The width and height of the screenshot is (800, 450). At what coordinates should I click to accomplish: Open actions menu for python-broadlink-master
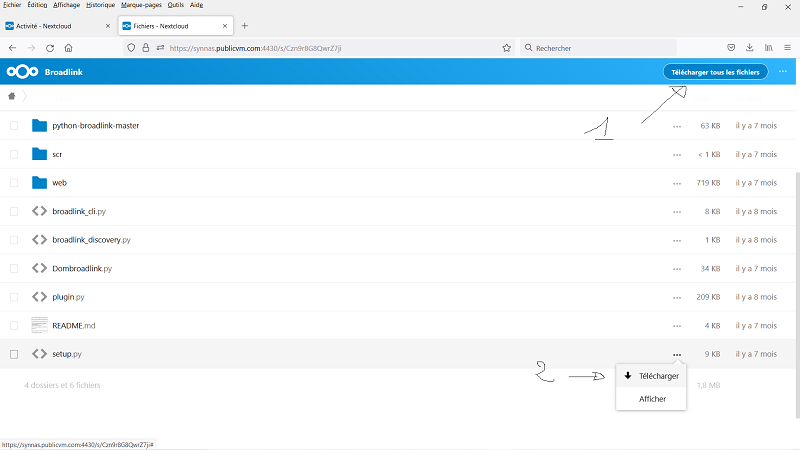[677, 126]
